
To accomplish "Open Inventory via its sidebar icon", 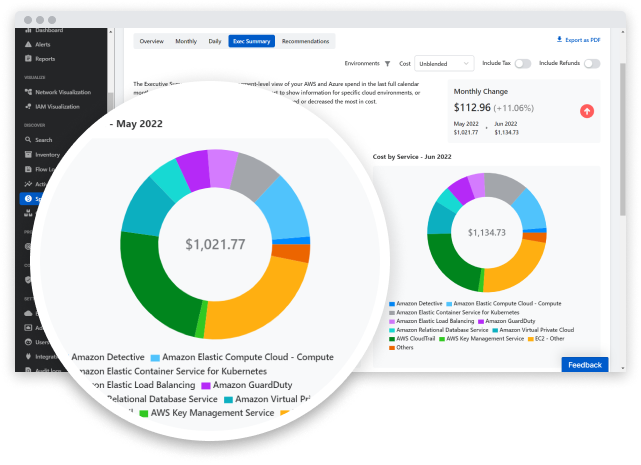I will coord(27,155).
